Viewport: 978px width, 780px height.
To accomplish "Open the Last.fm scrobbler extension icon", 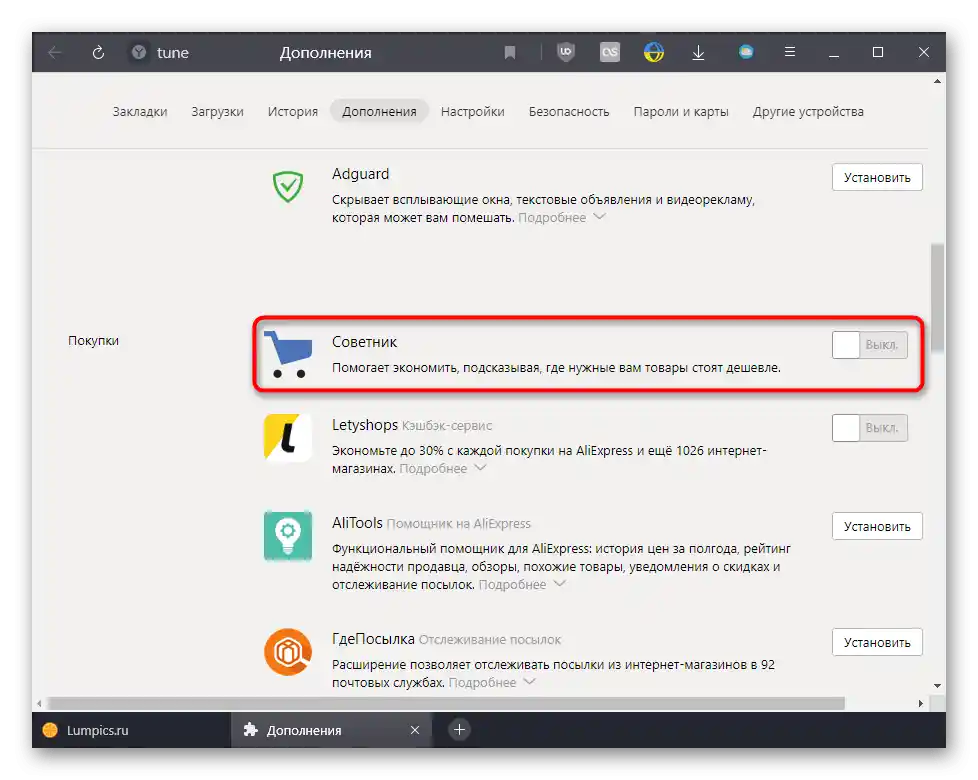I will [x=610, y=52].
